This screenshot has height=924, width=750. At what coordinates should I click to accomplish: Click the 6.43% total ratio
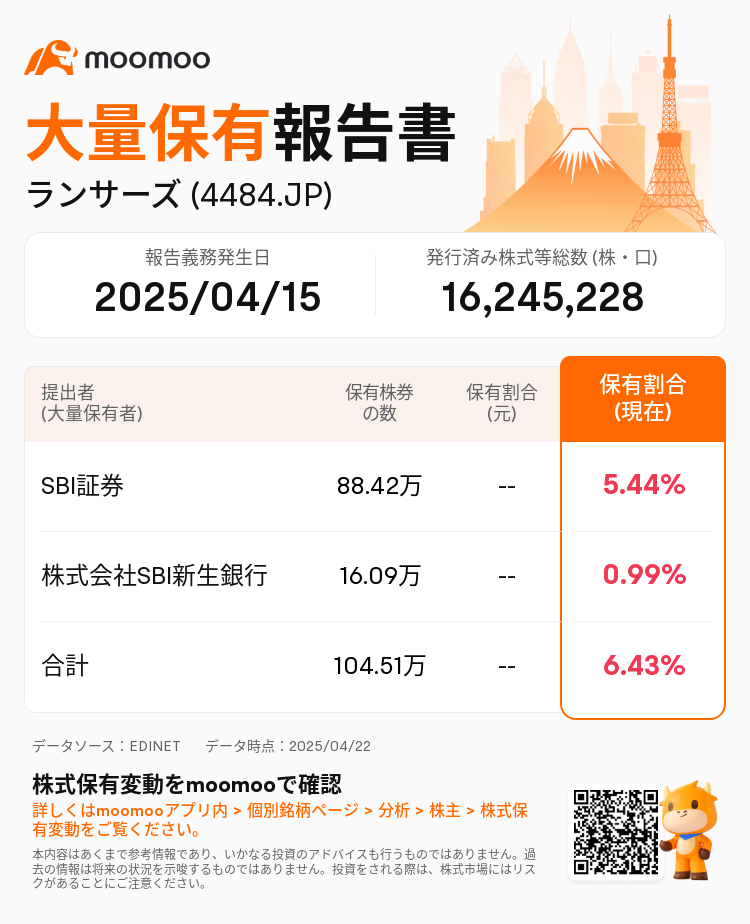(x=644, y=665)
